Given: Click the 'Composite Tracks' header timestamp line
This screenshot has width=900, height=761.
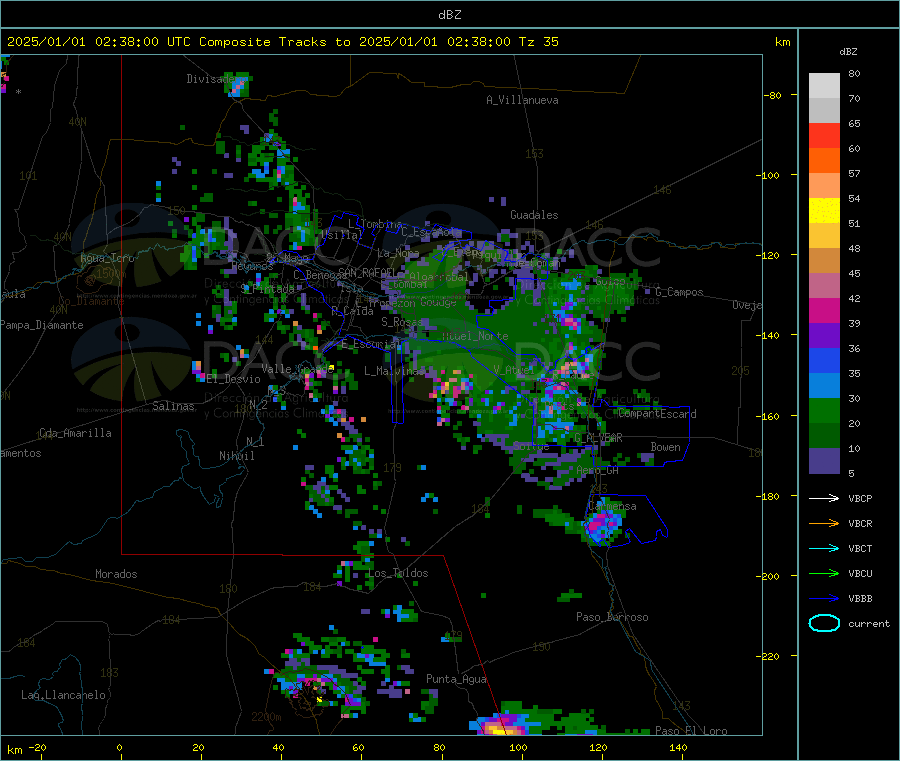Looking at the screenshot, I should click(282, 42).
